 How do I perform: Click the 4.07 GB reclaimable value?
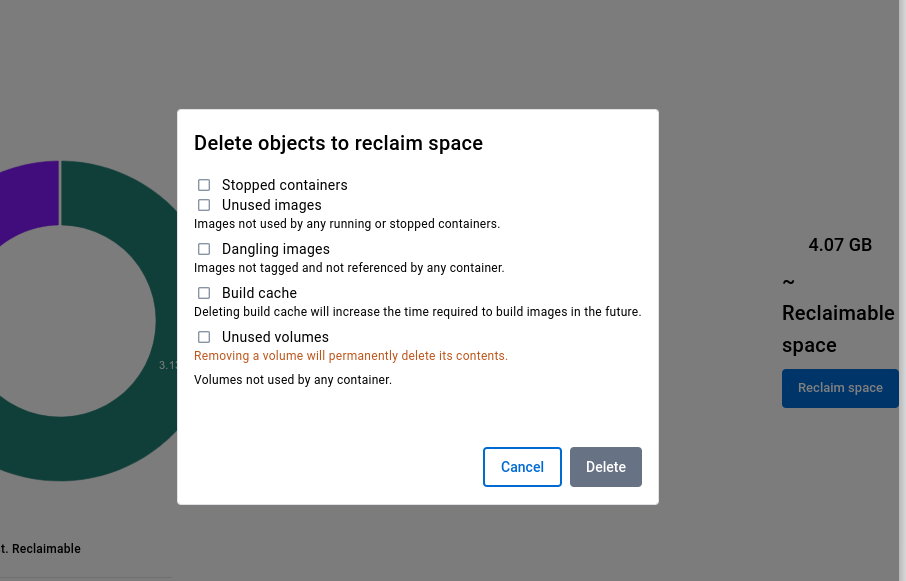(840, 245)
